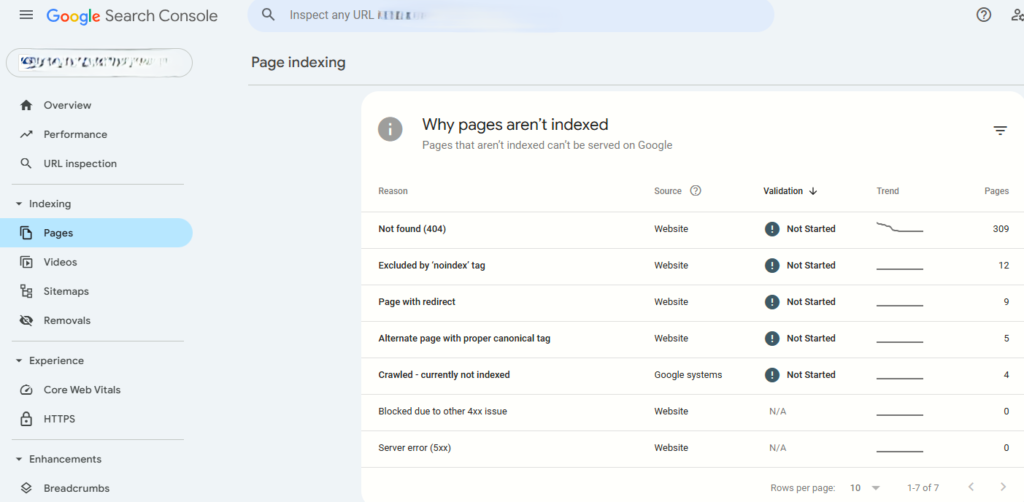Click the Pages document icon

[x=26, y=232]
